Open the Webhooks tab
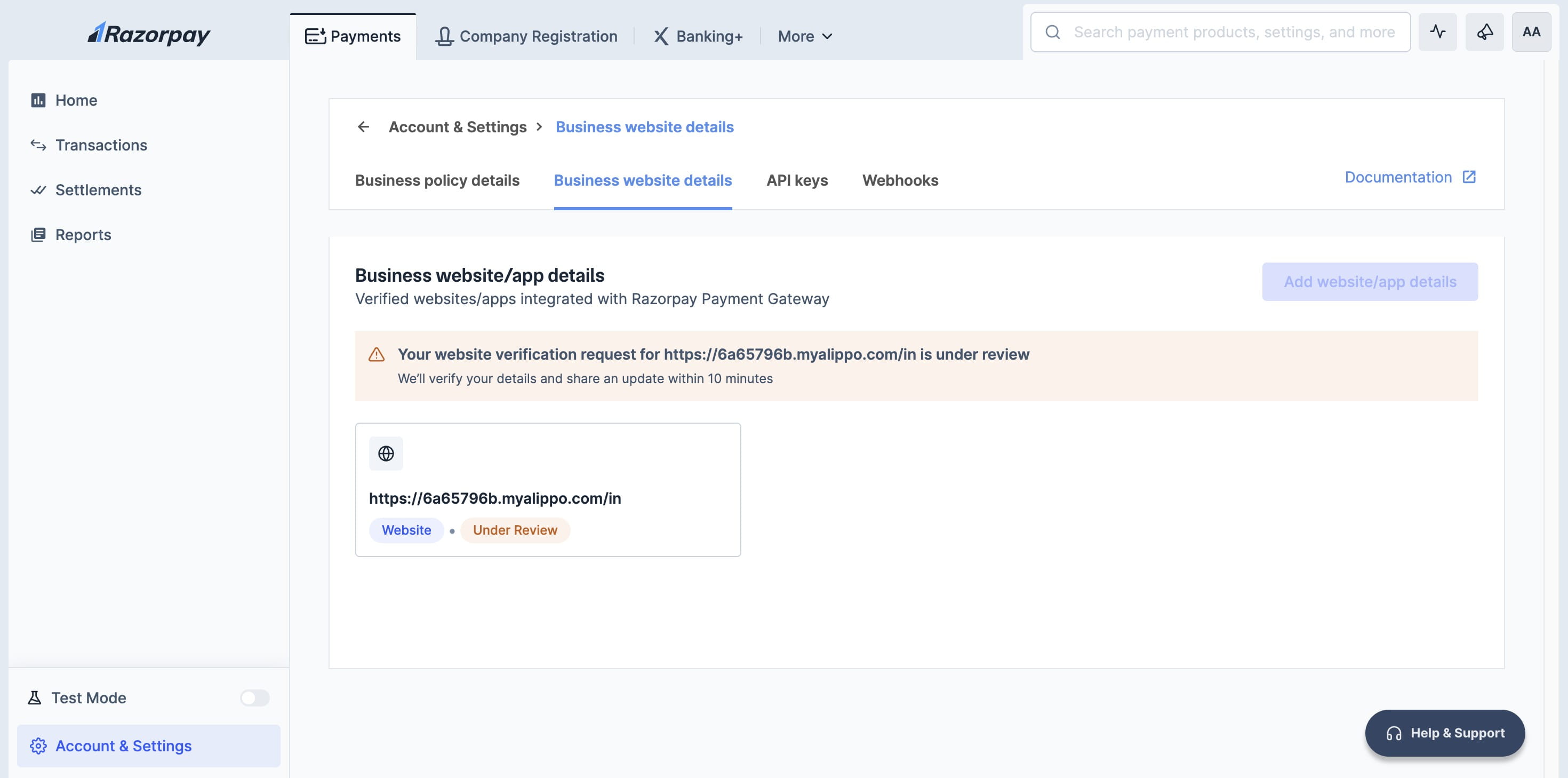 [x=900, y=180]
